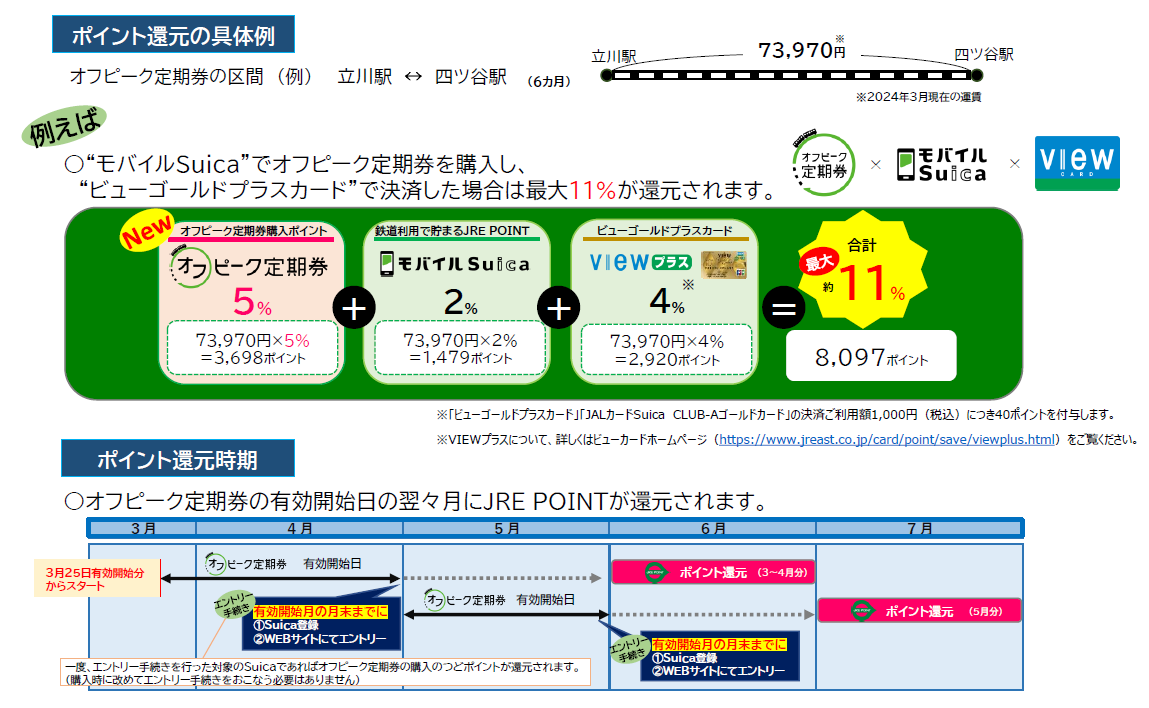Image resolution: width=1149 pixels, height=708 pixels.
Task: Click the 四ツ谷駅 station dot on route line
Action: [x=976, y=75]
